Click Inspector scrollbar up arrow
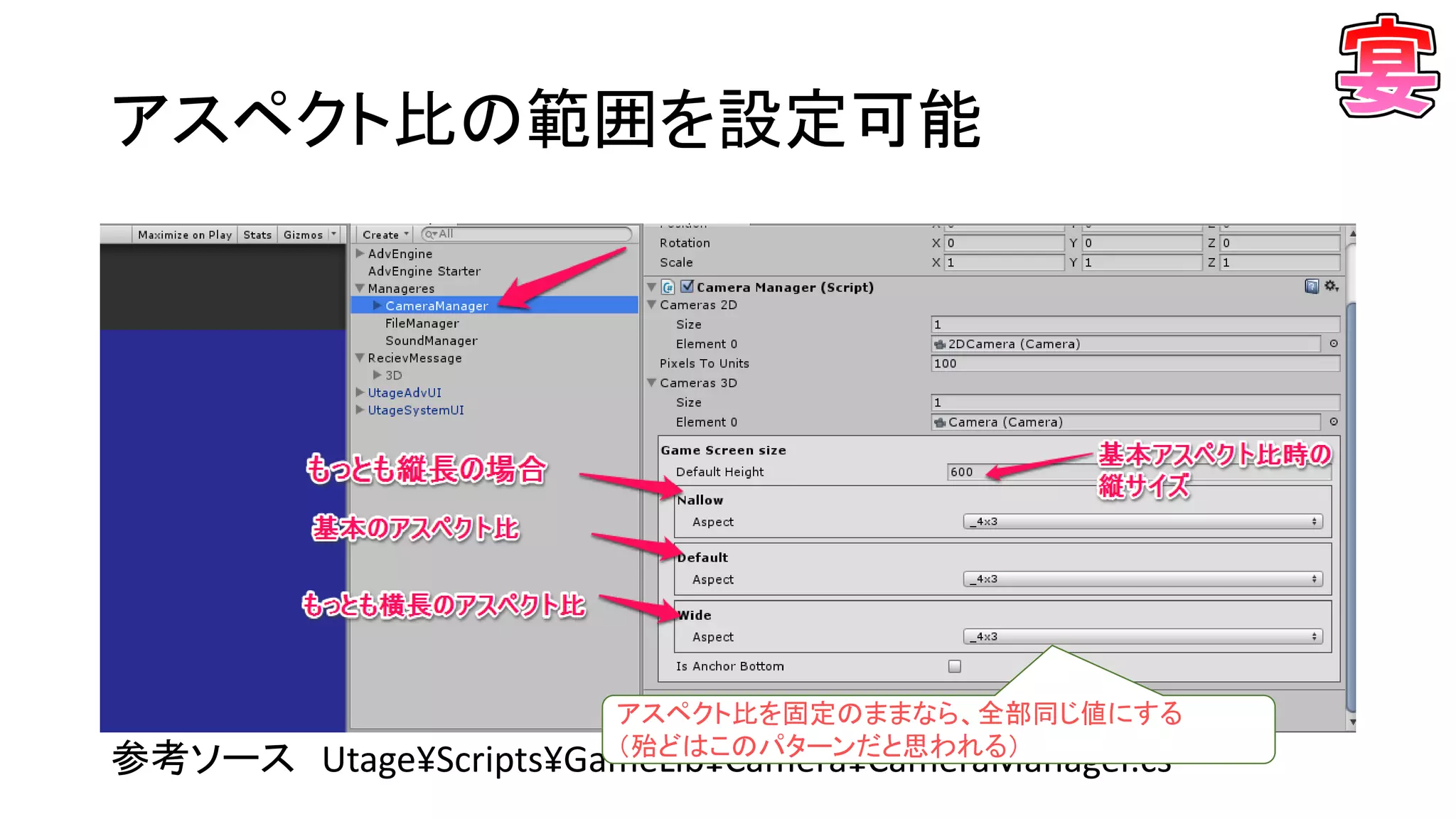1456x819 pixels. coord(1351,233)
